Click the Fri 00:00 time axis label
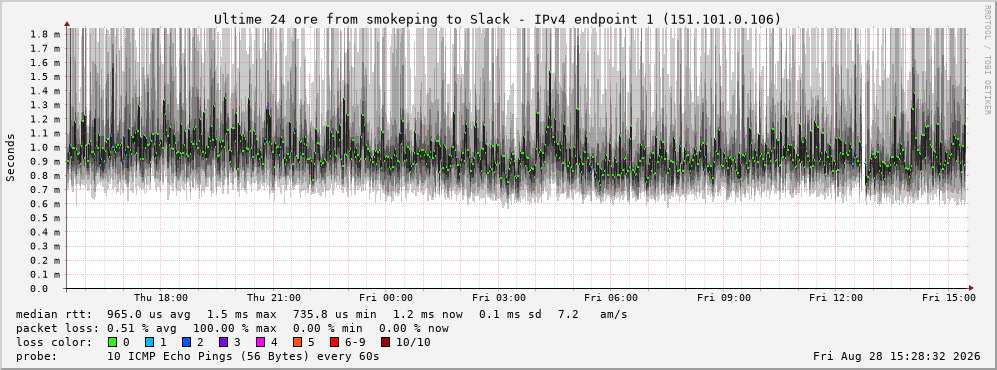This screenshot has width=997, height=370. [x=386, y=298]
